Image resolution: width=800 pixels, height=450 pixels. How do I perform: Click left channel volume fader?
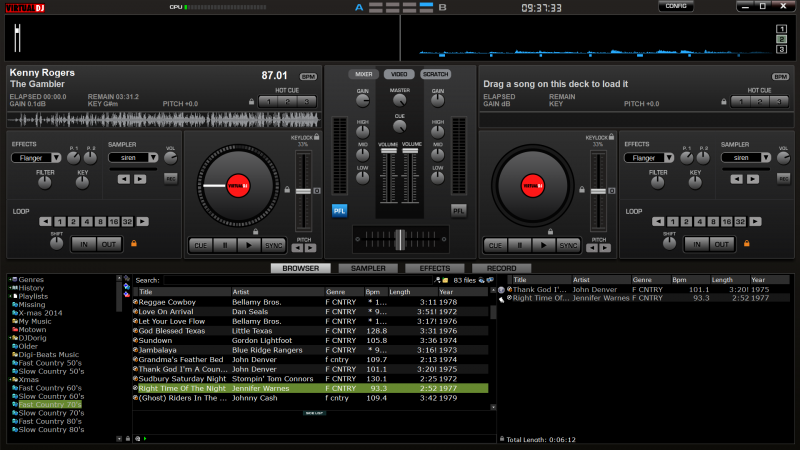pyautogui.click(x=389, y=151)
